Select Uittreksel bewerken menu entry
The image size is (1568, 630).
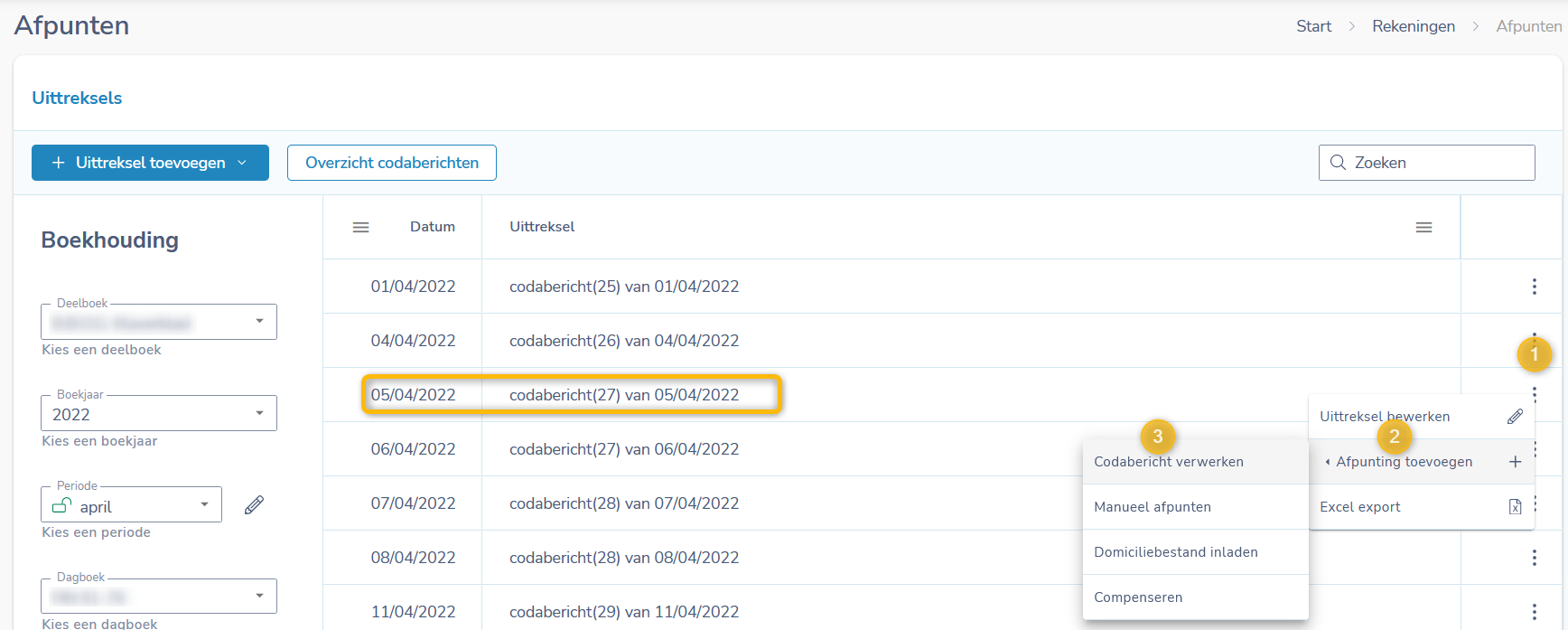(x=1421, y=417)
